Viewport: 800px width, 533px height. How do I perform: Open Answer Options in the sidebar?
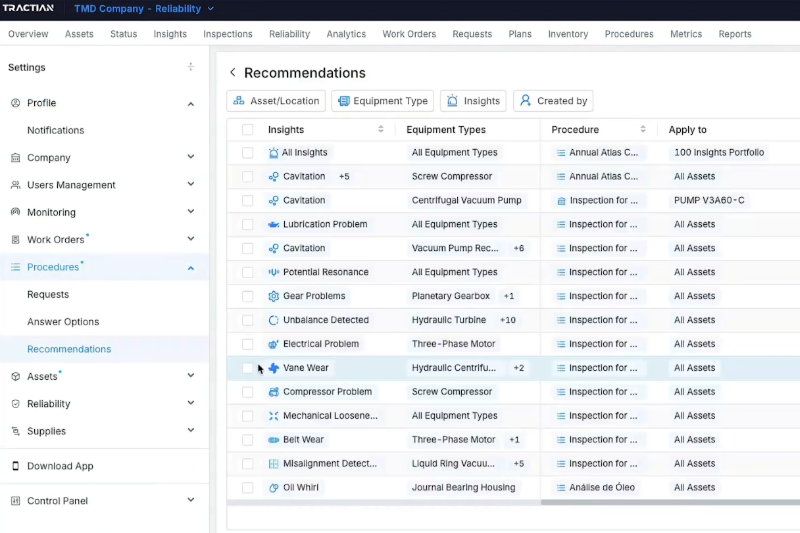point(63,322)
